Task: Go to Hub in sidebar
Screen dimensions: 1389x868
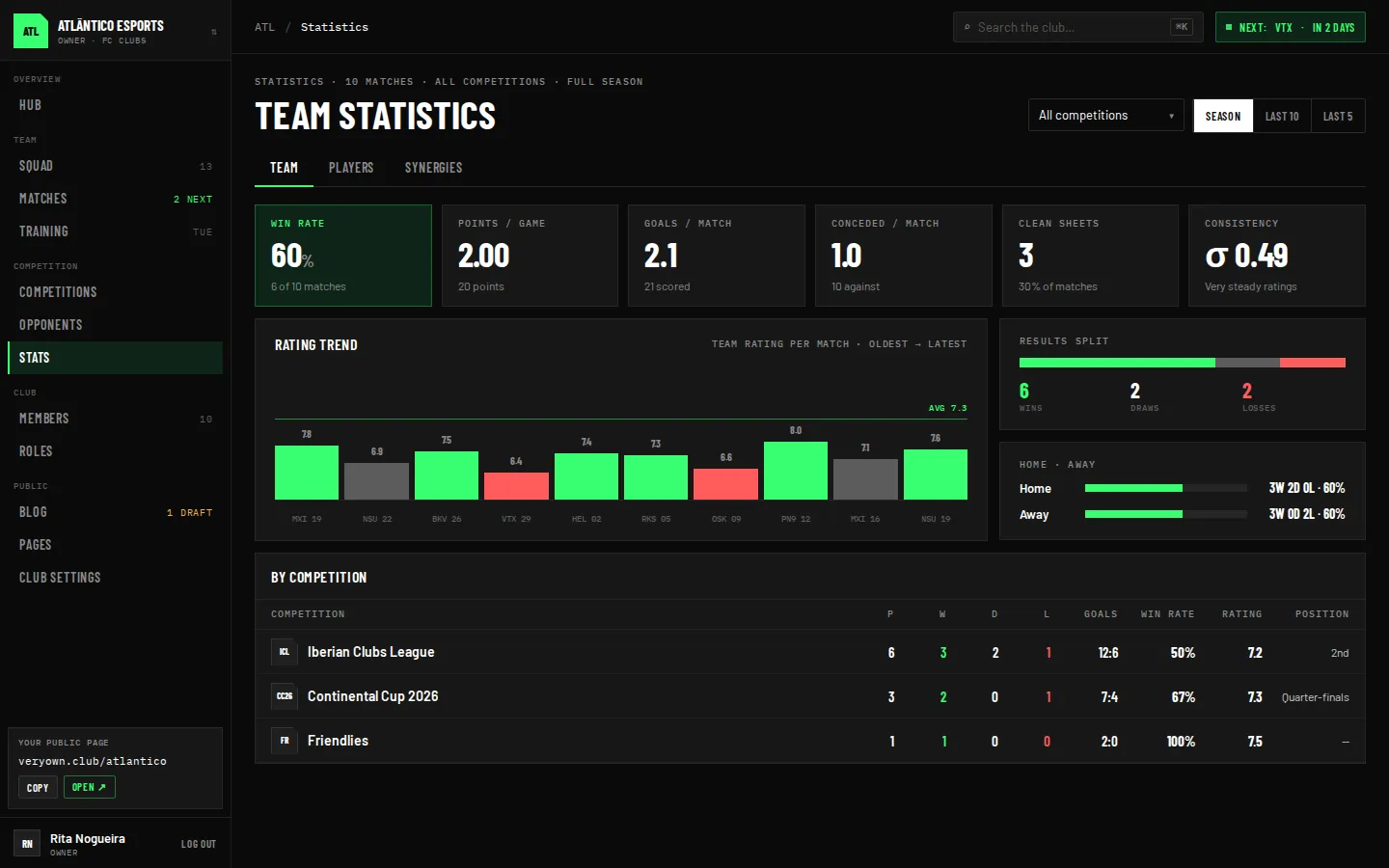Action: [115, 105]
